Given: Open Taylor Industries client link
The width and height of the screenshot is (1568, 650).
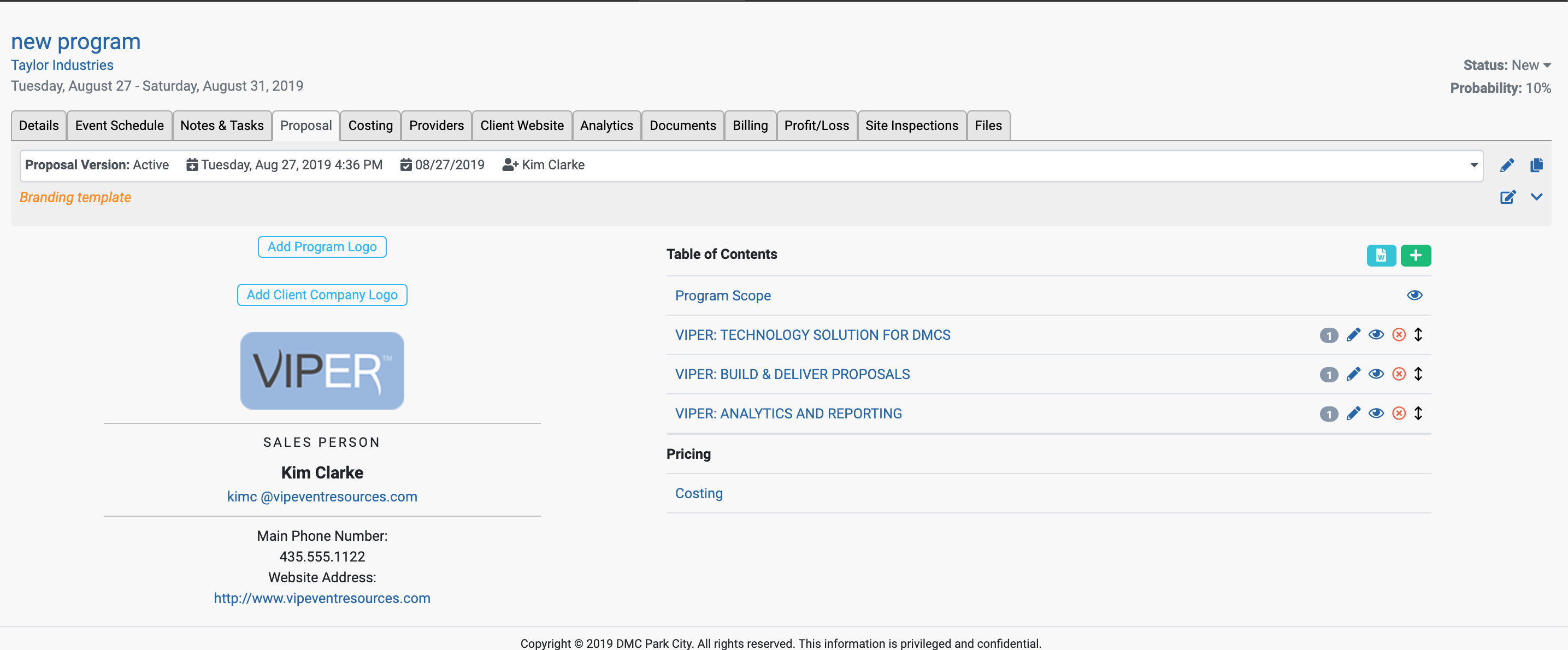Looking at the screenshot, I should pos(62,65).
